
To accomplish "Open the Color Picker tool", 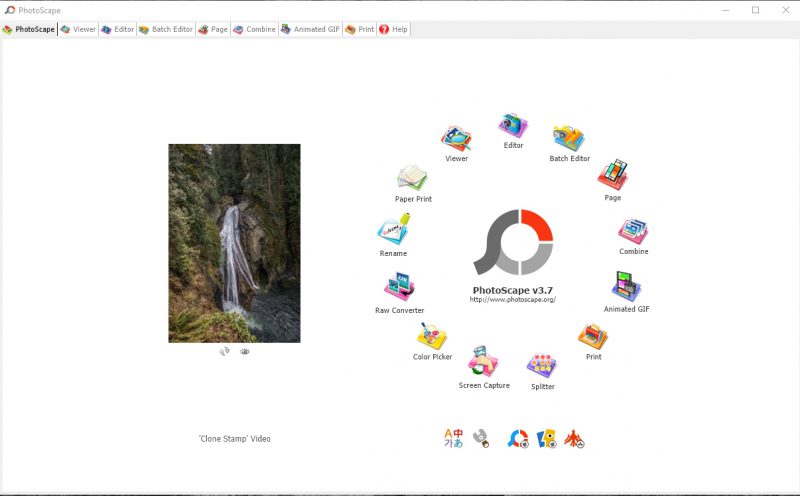I will 432,336.
